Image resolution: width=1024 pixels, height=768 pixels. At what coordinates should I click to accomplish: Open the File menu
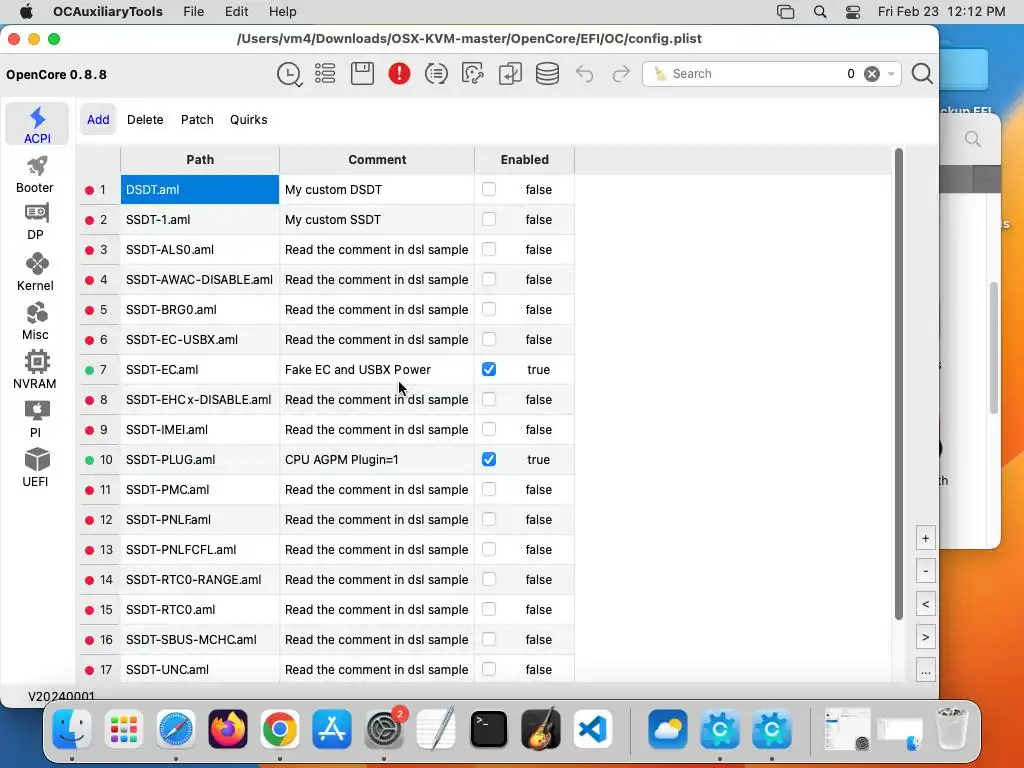click(x=193, y=12)
